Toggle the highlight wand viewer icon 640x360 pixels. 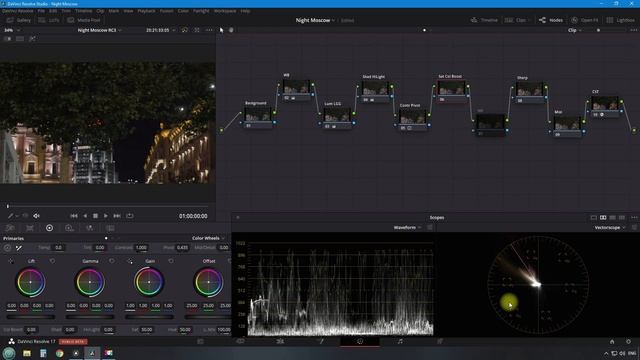32,39
